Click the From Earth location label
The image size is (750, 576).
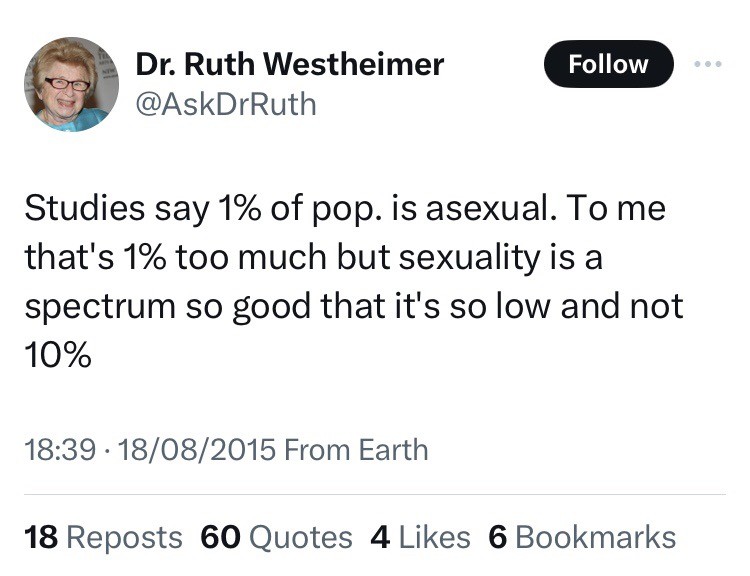click(356, 449)
